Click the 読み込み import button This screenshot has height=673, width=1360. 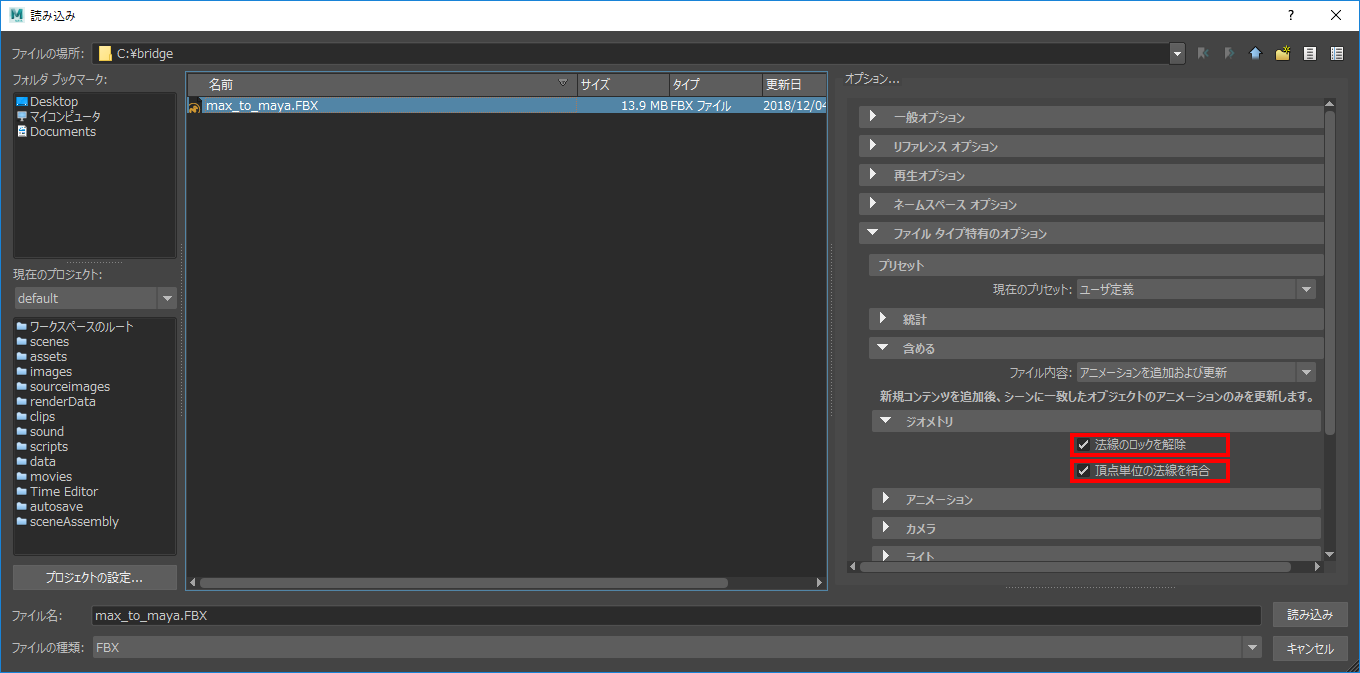point(1309,614)
